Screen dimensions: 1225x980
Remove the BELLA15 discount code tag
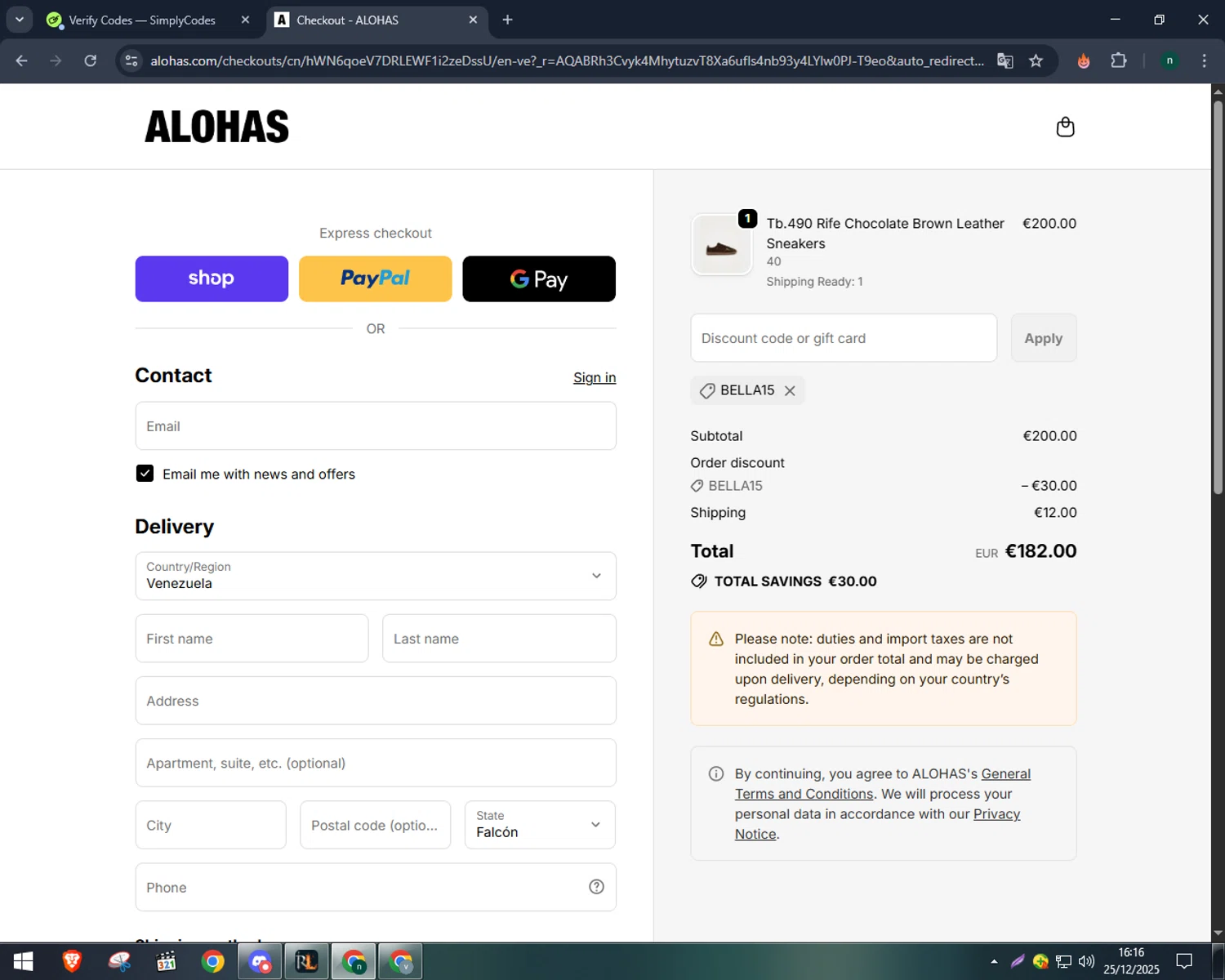coord(790,391)
